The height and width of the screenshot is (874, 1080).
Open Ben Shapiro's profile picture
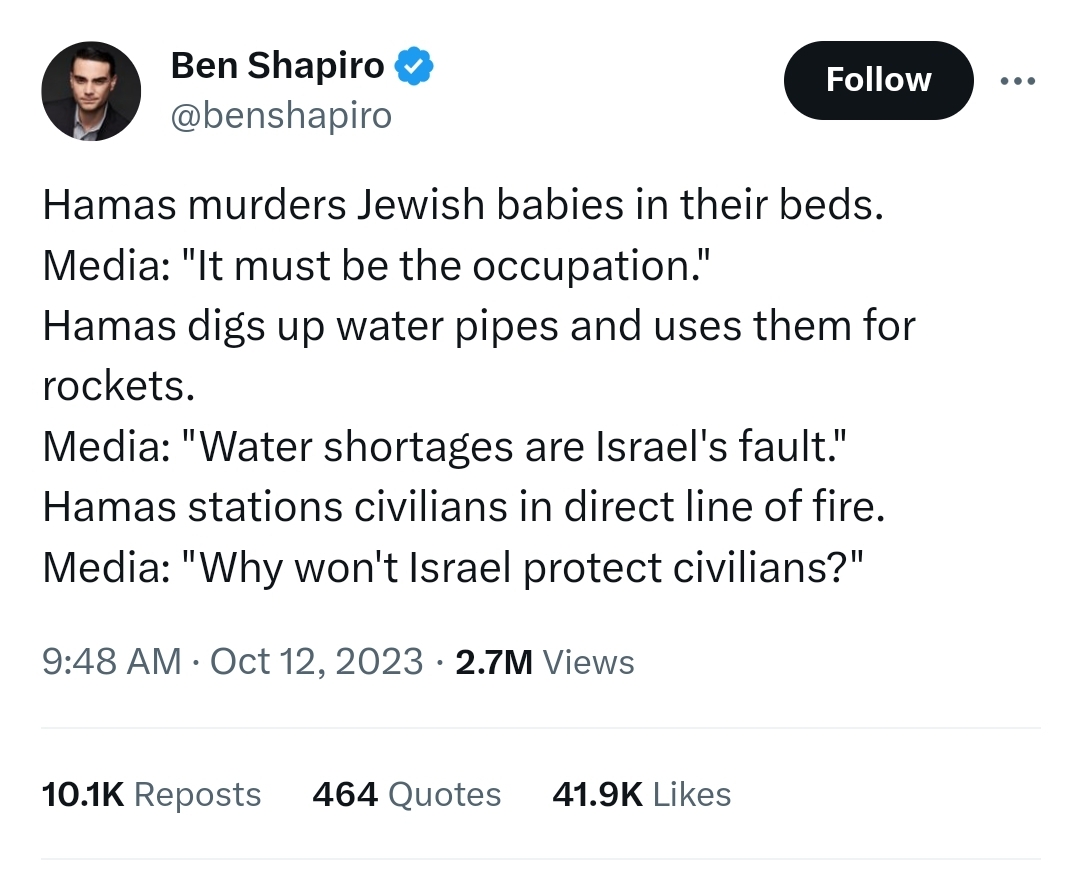91,91
